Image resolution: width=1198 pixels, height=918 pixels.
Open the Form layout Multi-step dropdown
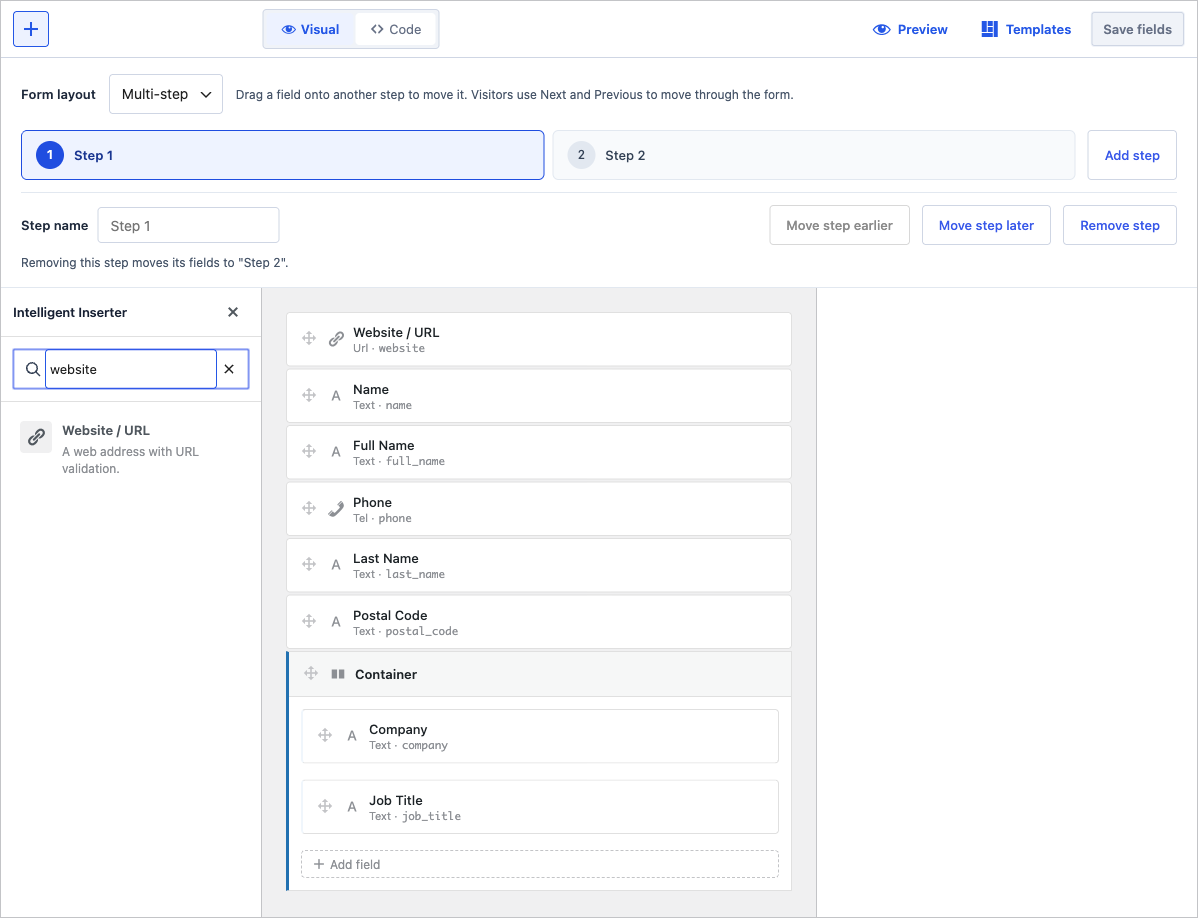coord(166,94)
